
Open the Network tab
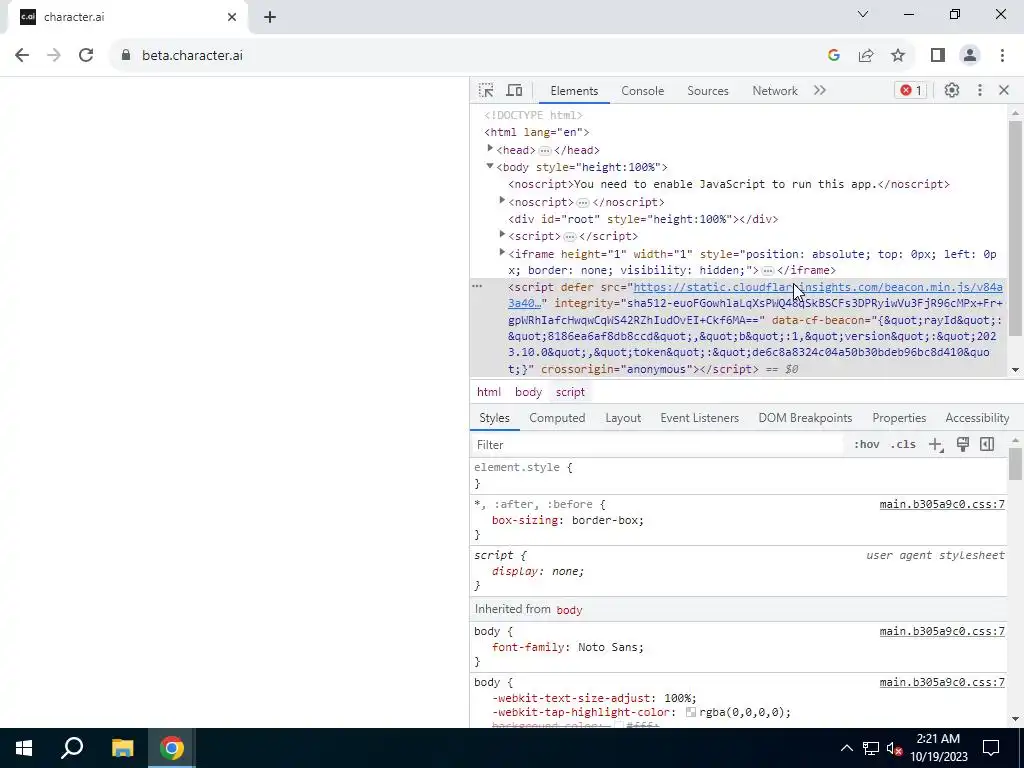[x=775, y=91]
